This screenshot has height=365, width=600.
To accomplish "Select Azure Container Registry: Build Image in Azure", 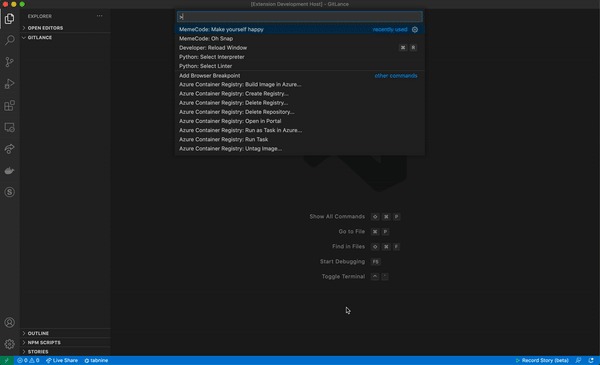I will 300,85.
